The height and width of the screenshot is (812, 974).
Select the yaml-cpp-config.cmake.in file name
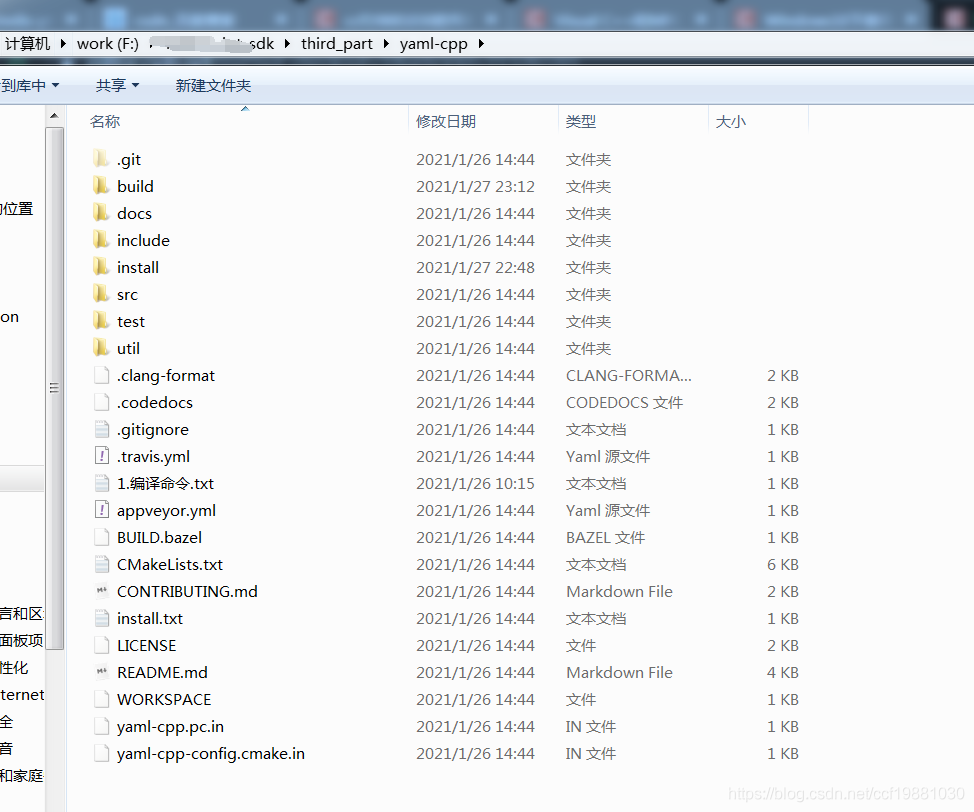tap(211, 754)
